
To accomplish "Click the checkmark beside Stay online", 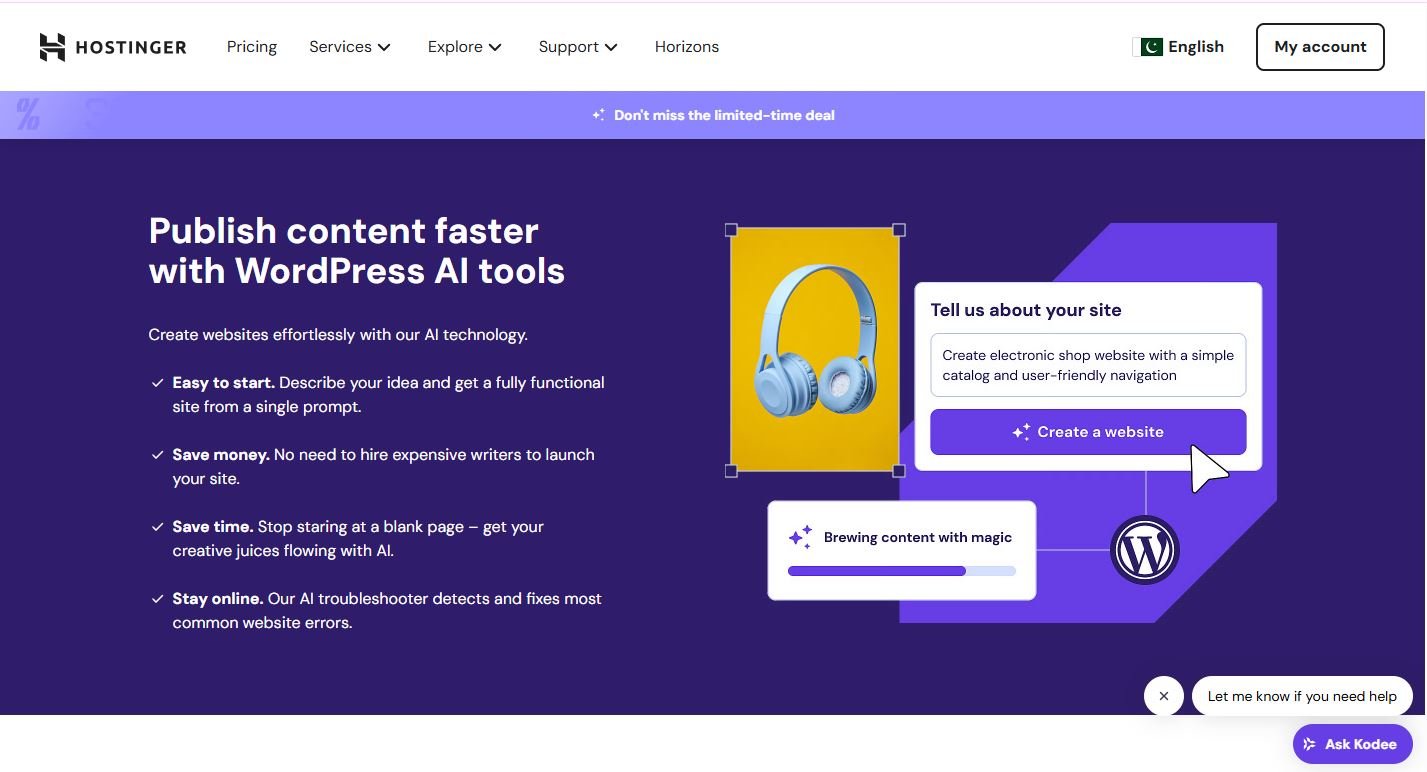I will [157, 599].
